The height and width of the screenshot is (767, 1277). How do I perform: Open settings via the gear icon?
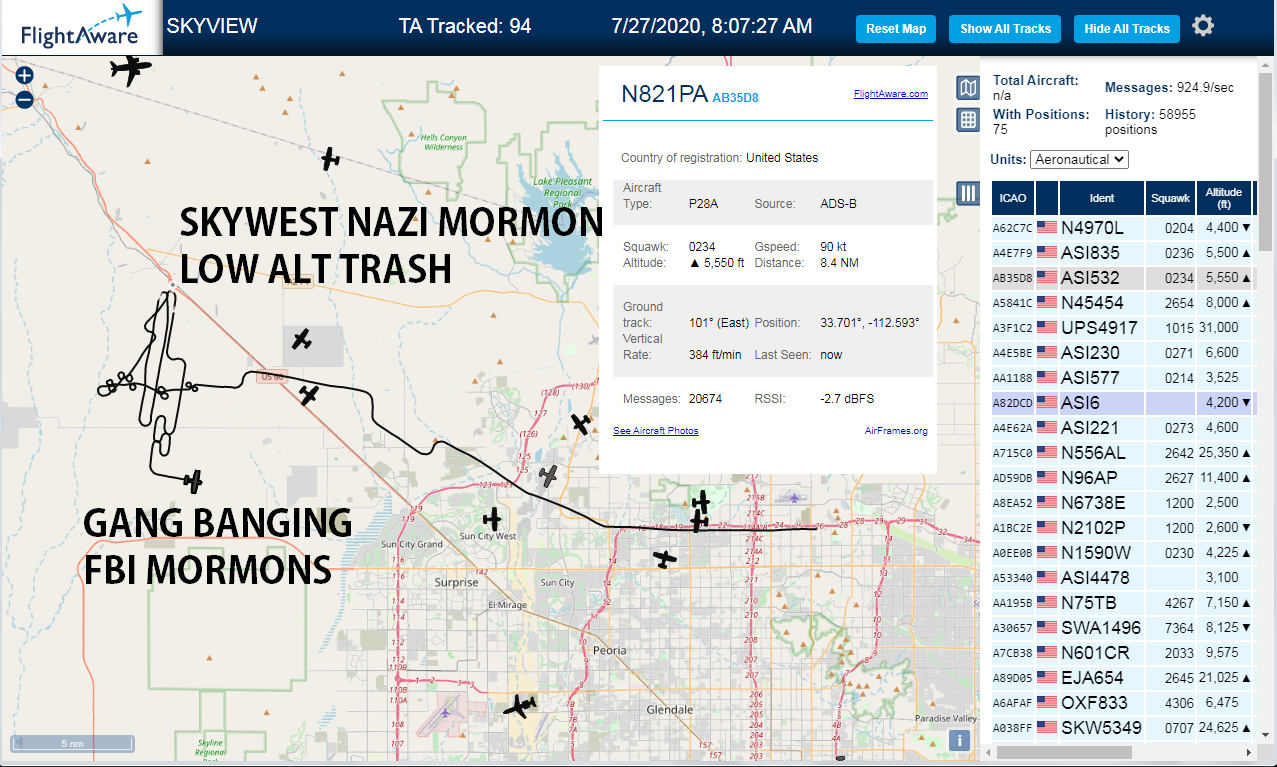coord(1203,26)
